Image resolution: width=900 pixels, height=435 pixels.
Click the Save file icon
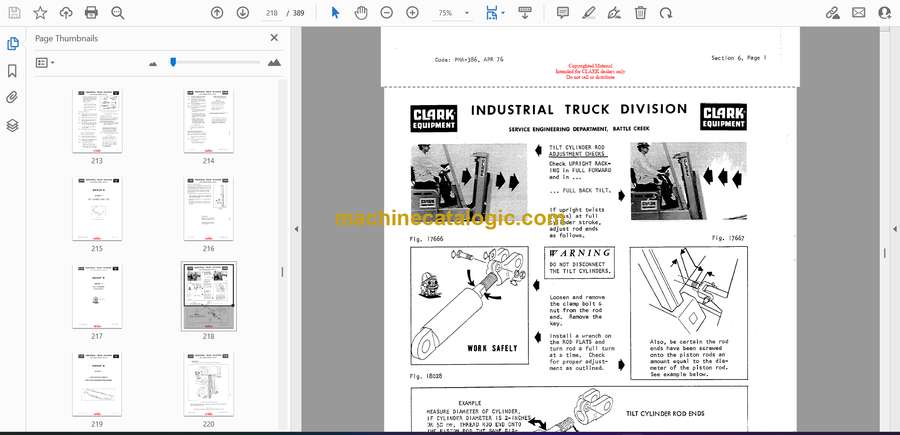click(x=14, y=13)
